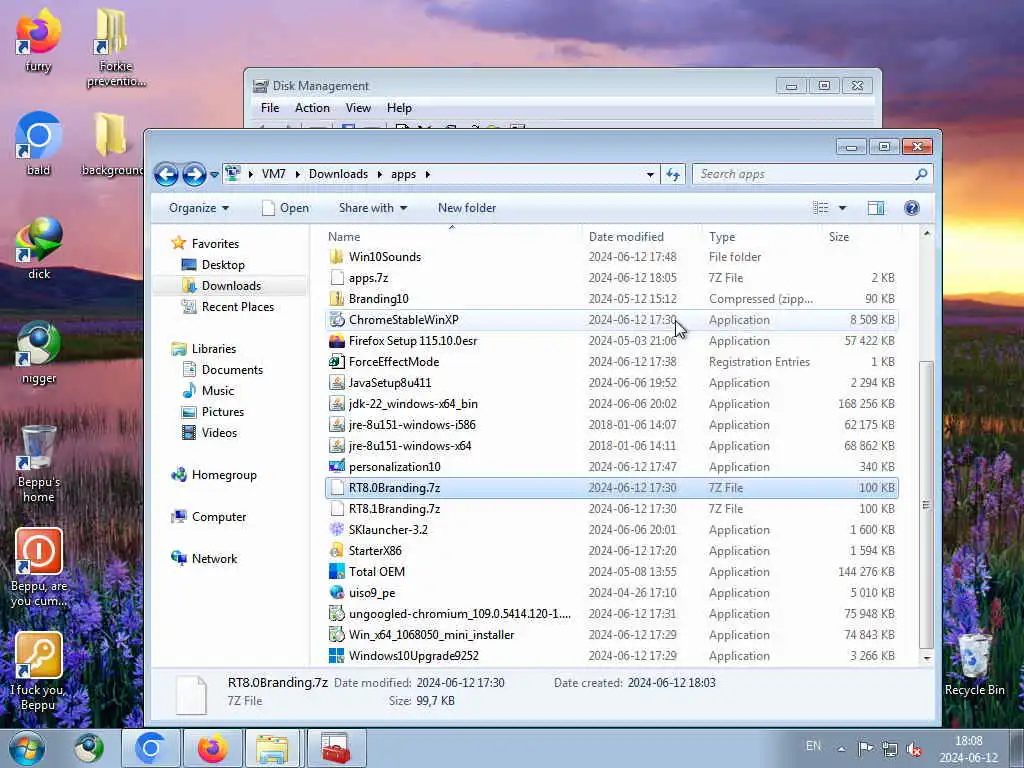Refresh the apps folder view
This screenshot has width=1024, height=768.
[x=673, y=174]
